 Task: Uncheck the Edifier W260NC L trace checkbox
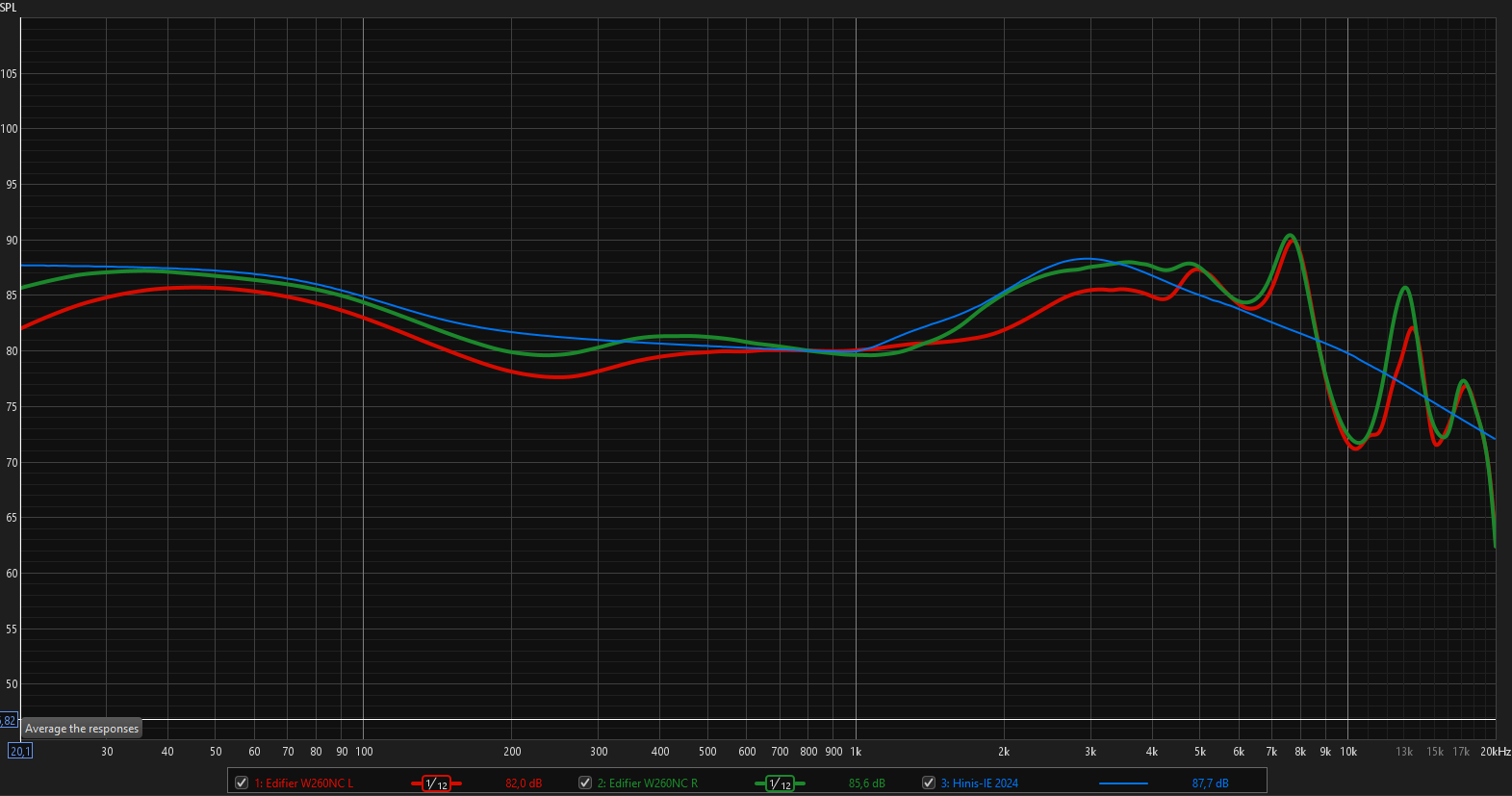[x=242, y=783]
